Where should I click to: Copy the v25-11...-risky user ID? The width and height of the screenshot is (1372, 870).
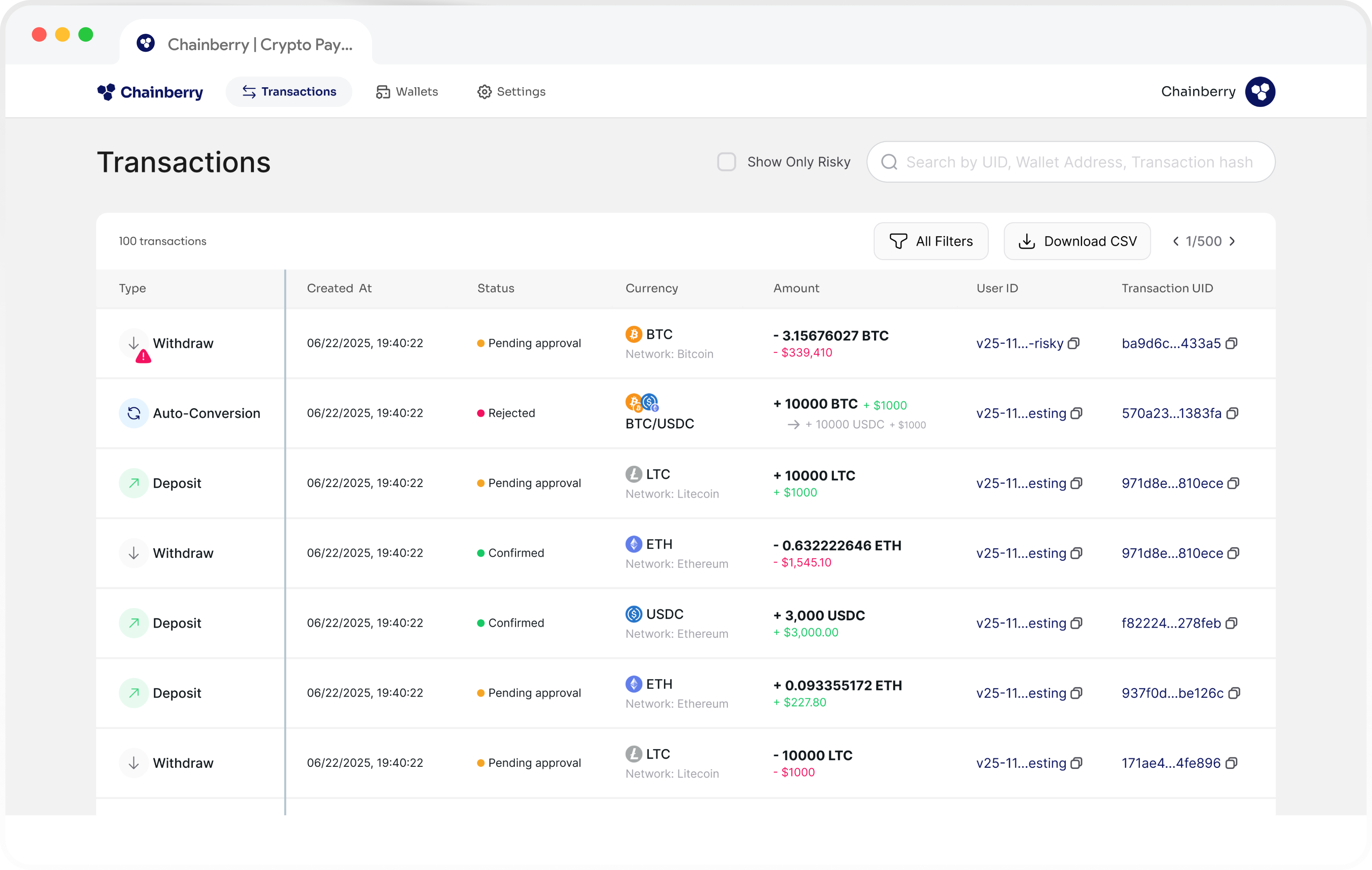point(1073,344)
